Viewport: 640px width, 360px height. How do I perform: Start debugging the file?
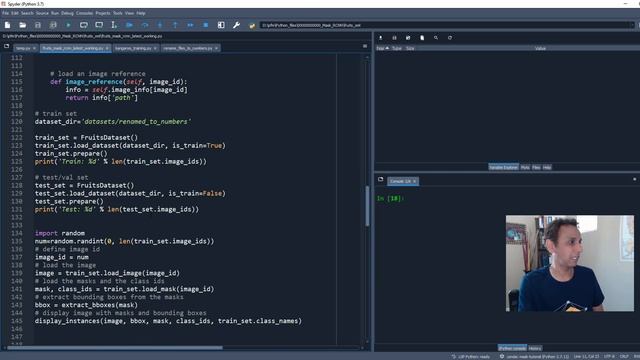click(x=129, y=25)
